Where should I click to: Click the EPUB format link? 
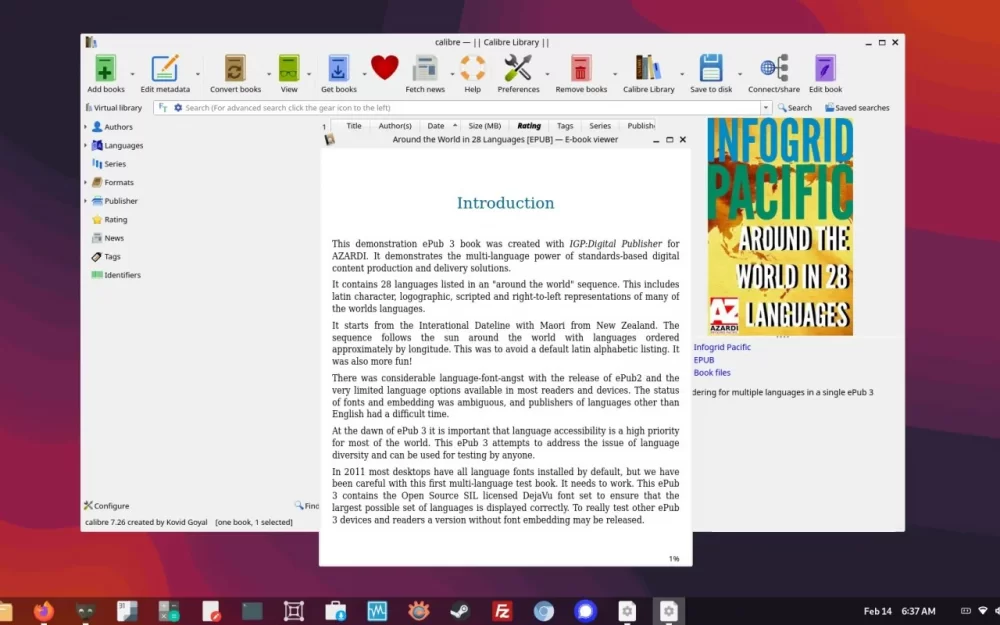click(x=703, y=360)
